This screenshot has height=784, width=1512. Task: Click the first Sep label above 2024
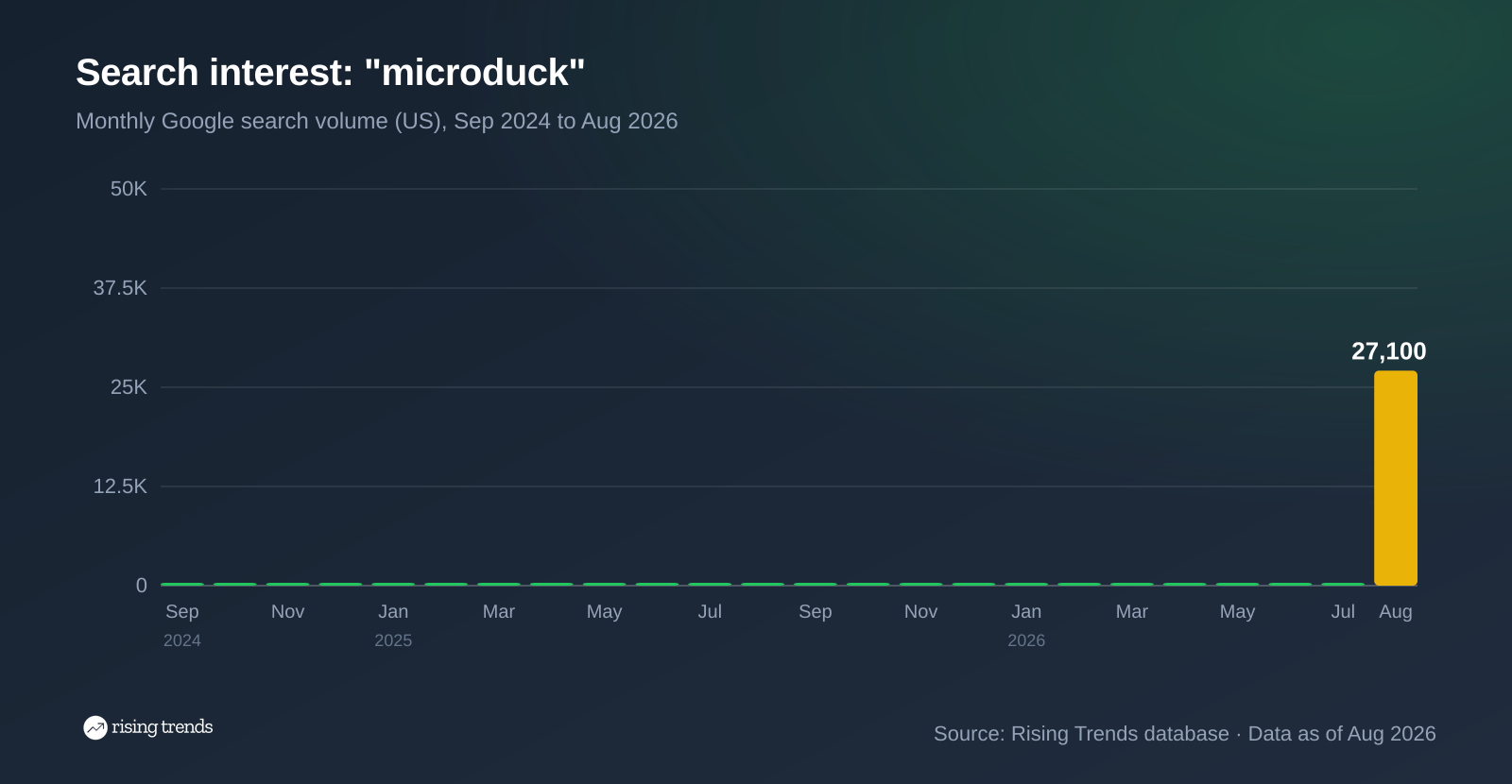[x=182, y=611]
